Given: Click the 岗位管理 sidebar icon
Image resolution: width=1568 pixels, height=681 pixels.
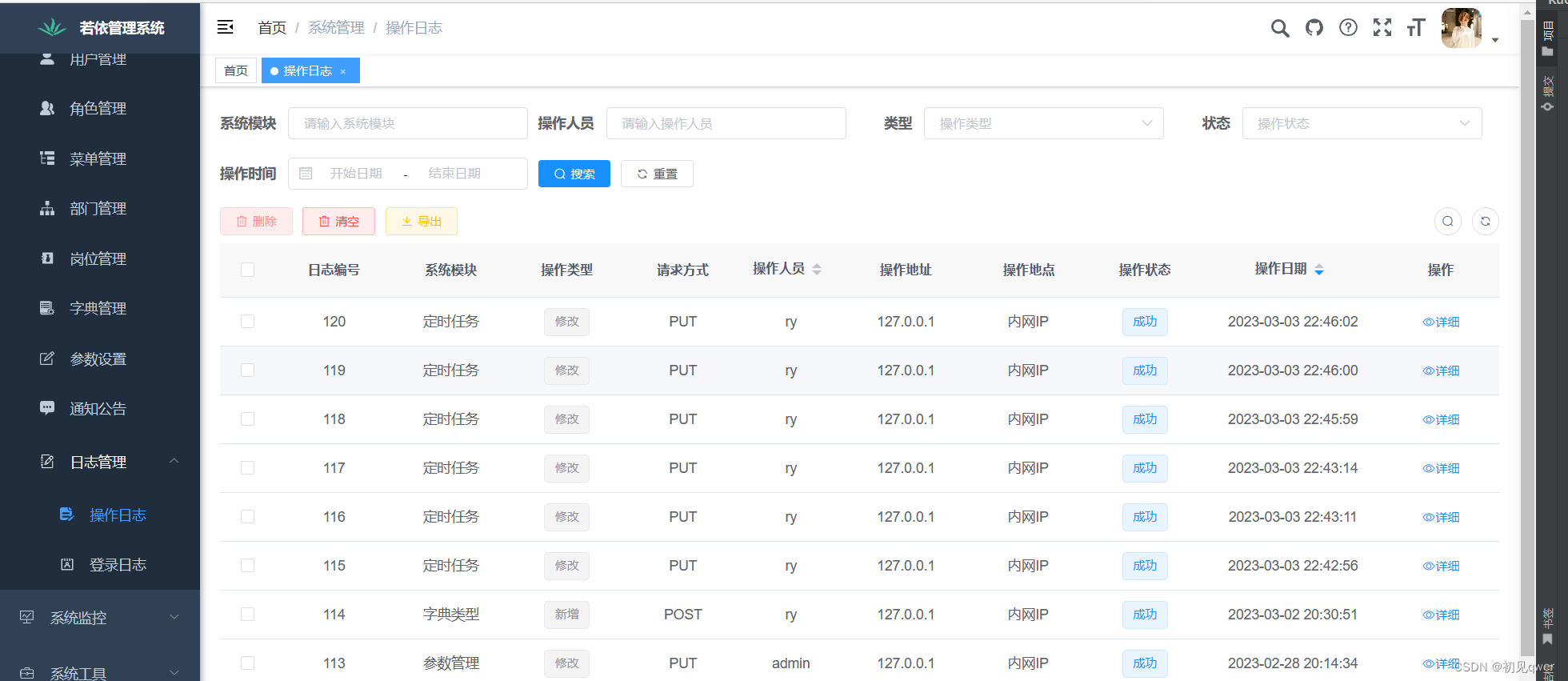Looking at the screenshot, I should coord(47,258).
